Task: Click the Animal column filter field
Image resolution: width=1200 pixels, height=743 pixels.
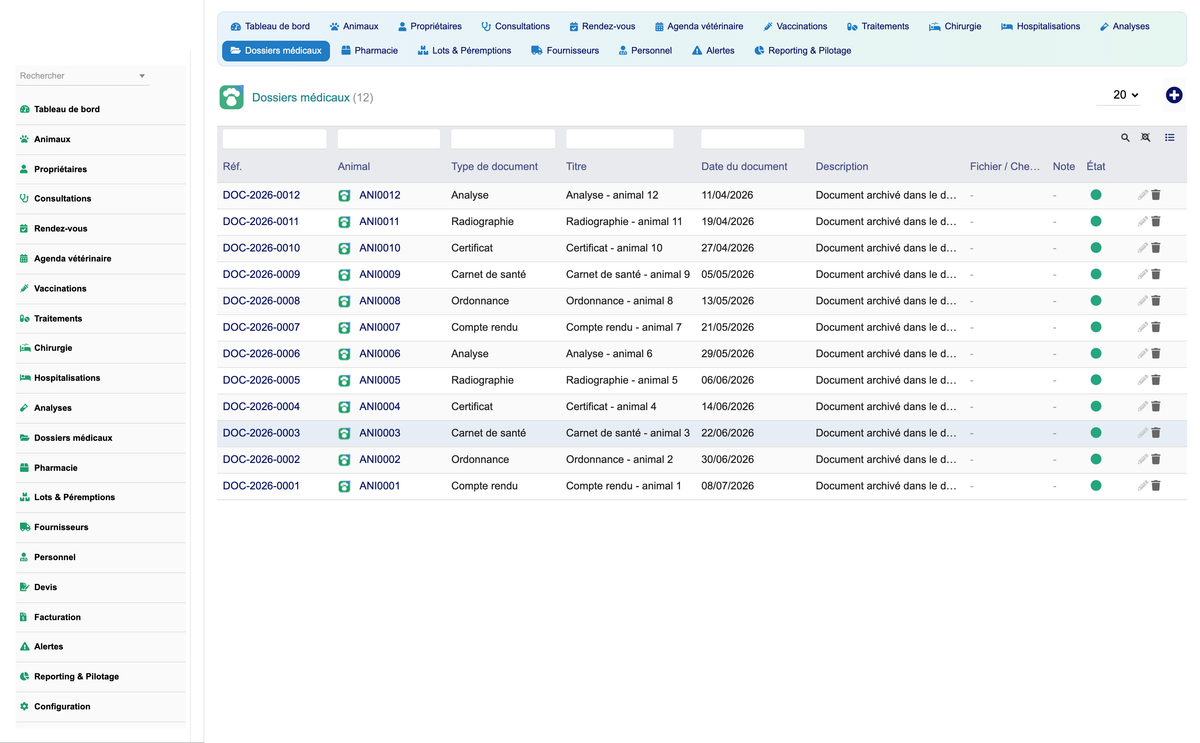Action: pyautogui.click(x=389, y=139)
